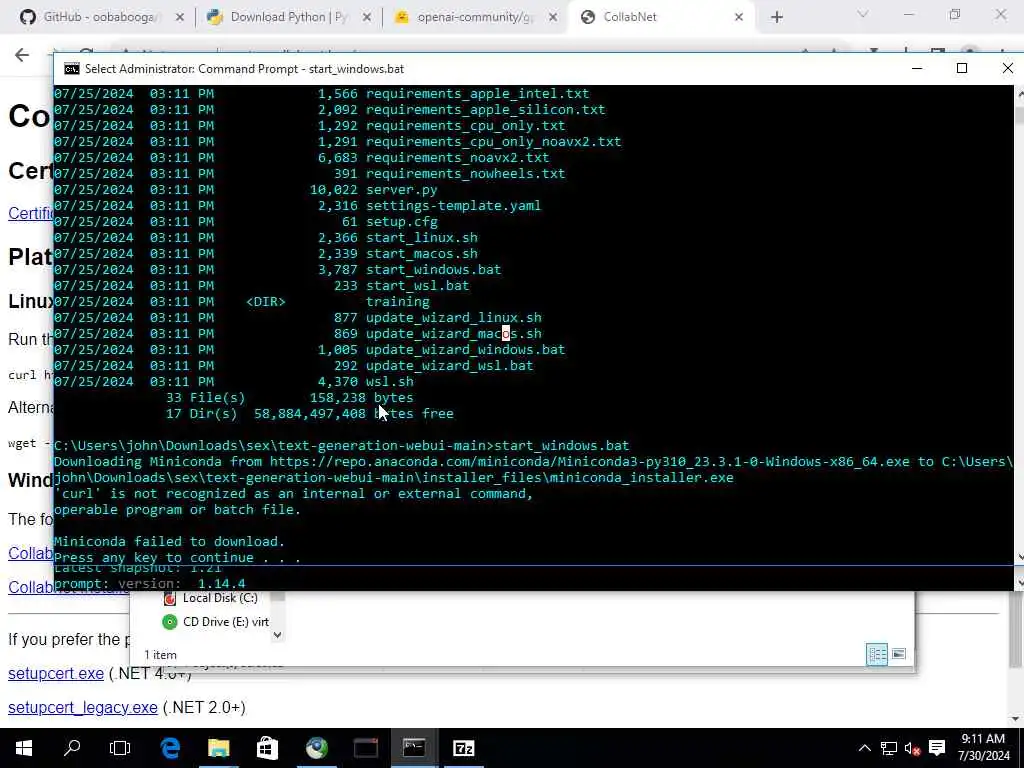Click the File Explorer navigation pane down arrow
This screenshot has height=768, width=1024.
(x=278, y=635)
